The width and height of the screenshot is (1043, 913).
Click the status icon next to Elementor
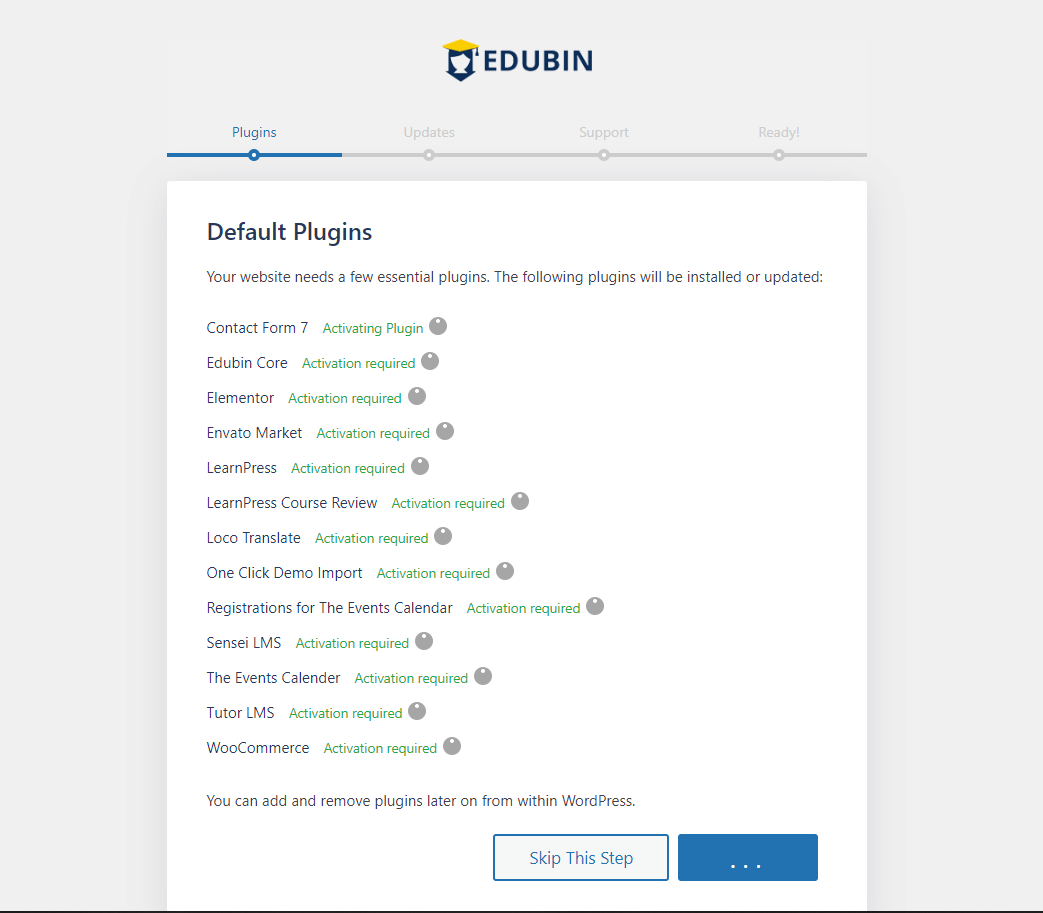coord(417,396)
